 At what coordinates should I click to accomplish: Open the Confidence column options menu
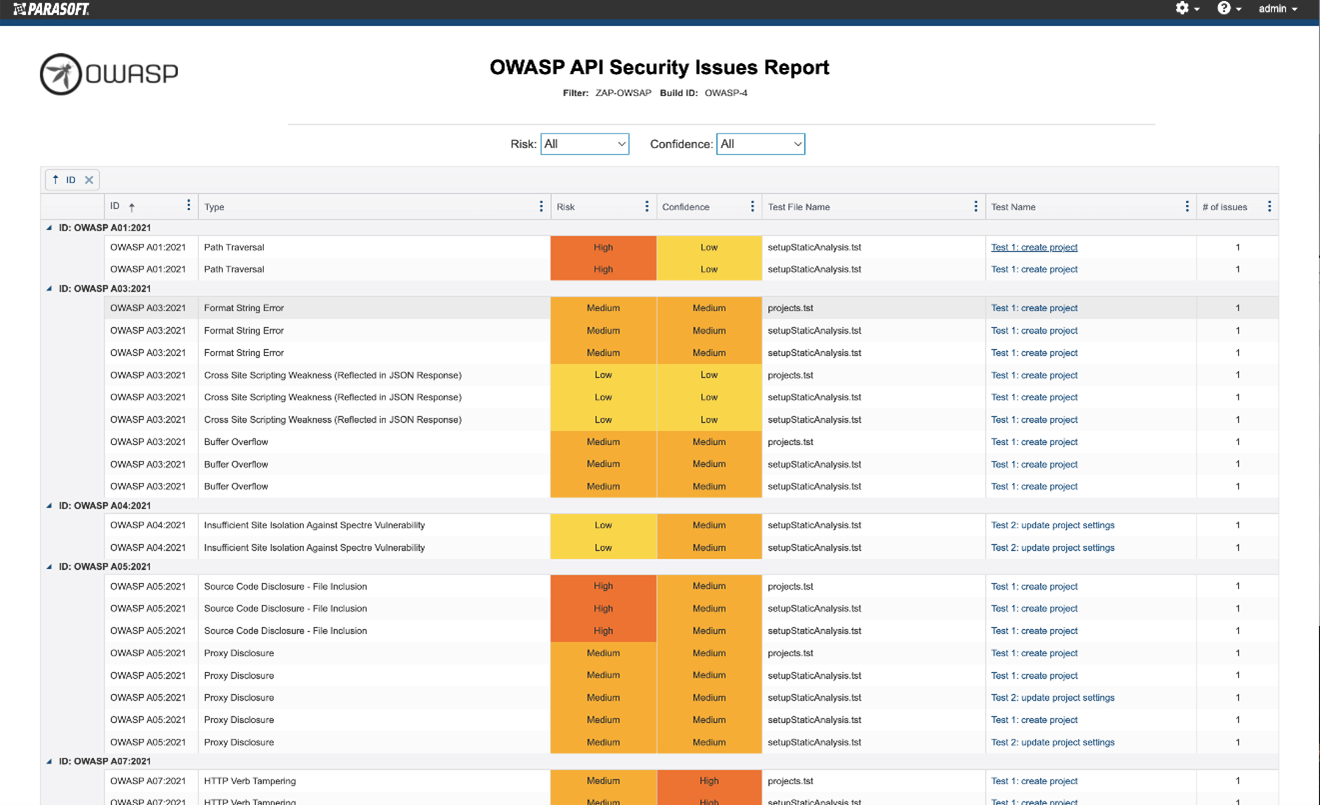click(751, 206)
